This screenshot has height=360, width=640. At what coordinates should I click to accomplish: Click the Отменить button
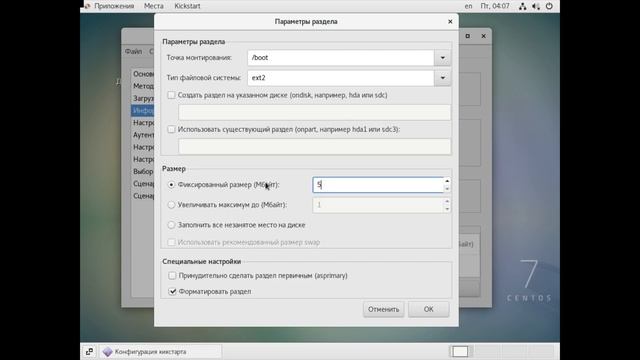coord(383,309)
